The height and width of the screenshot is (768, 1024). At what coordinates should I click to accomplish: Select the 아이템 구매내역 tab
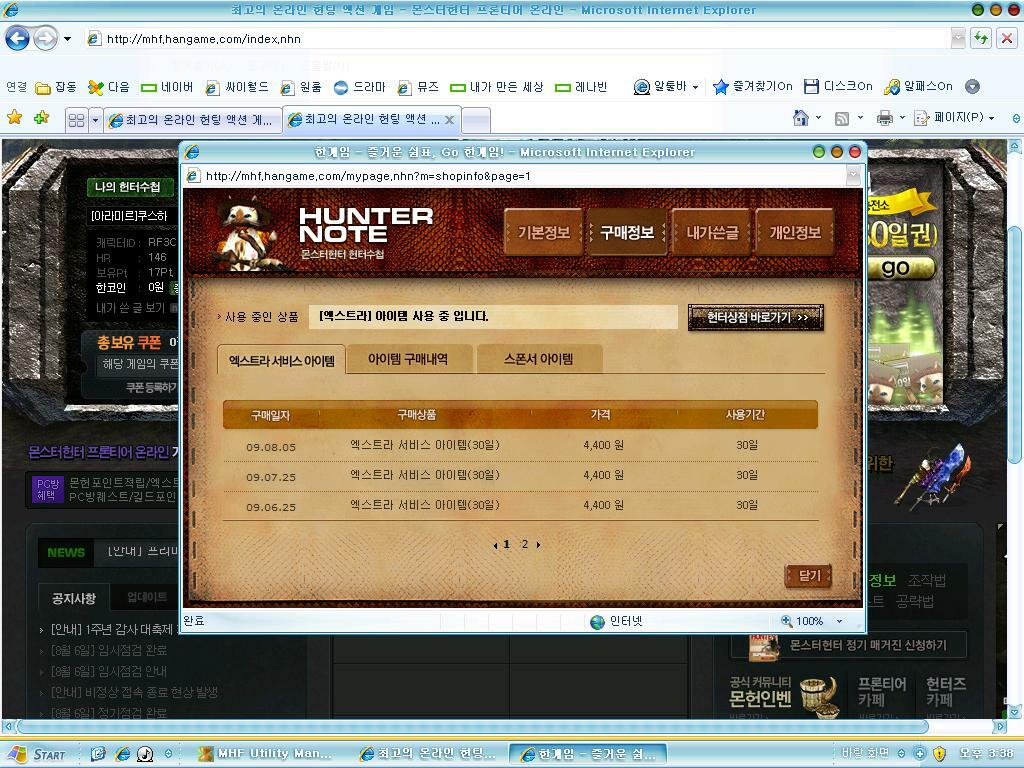(408, 359)
